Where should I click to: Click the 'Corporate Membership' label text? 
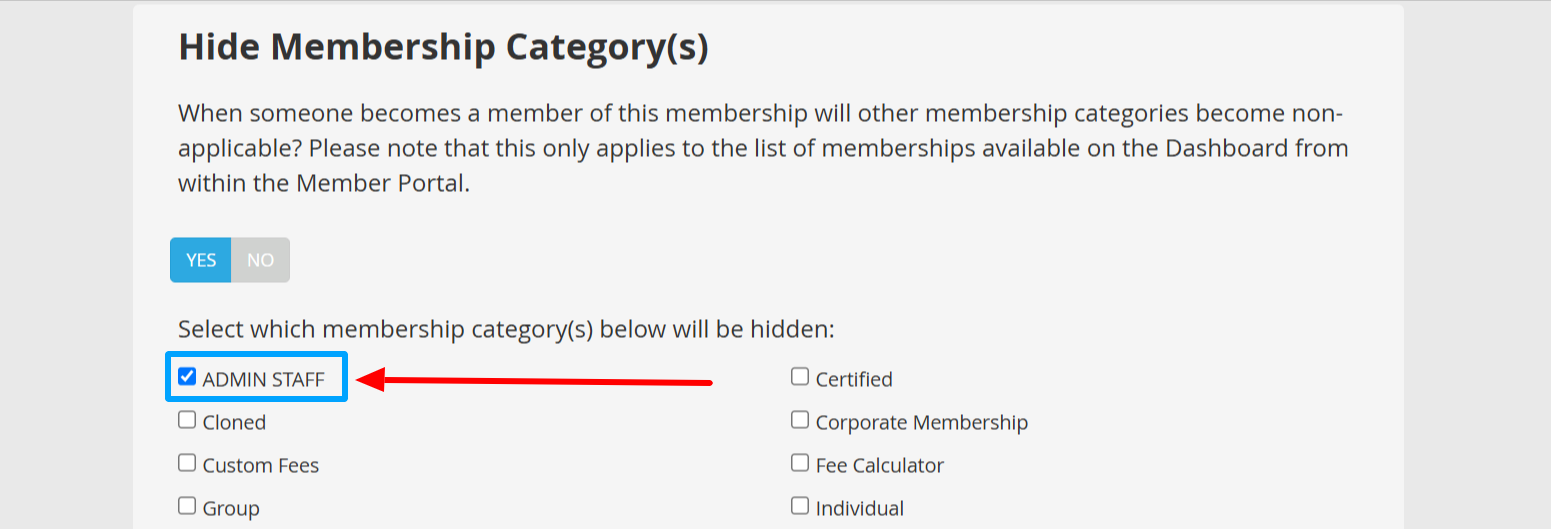921,423
